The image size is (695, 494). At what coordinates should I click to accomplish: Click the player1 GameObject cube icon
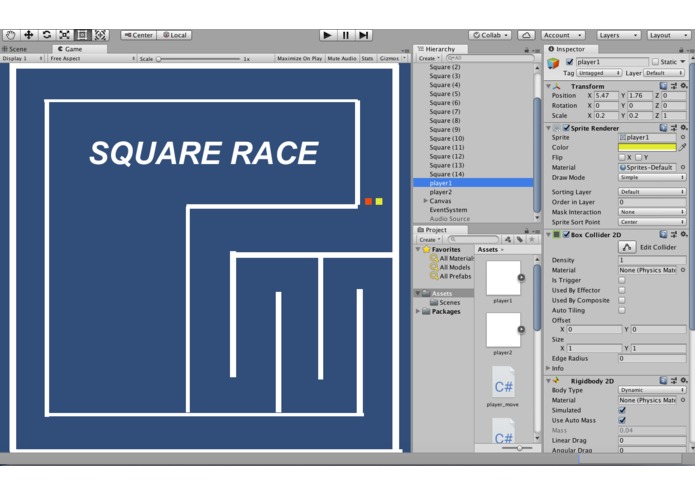[x=553, y=63]
